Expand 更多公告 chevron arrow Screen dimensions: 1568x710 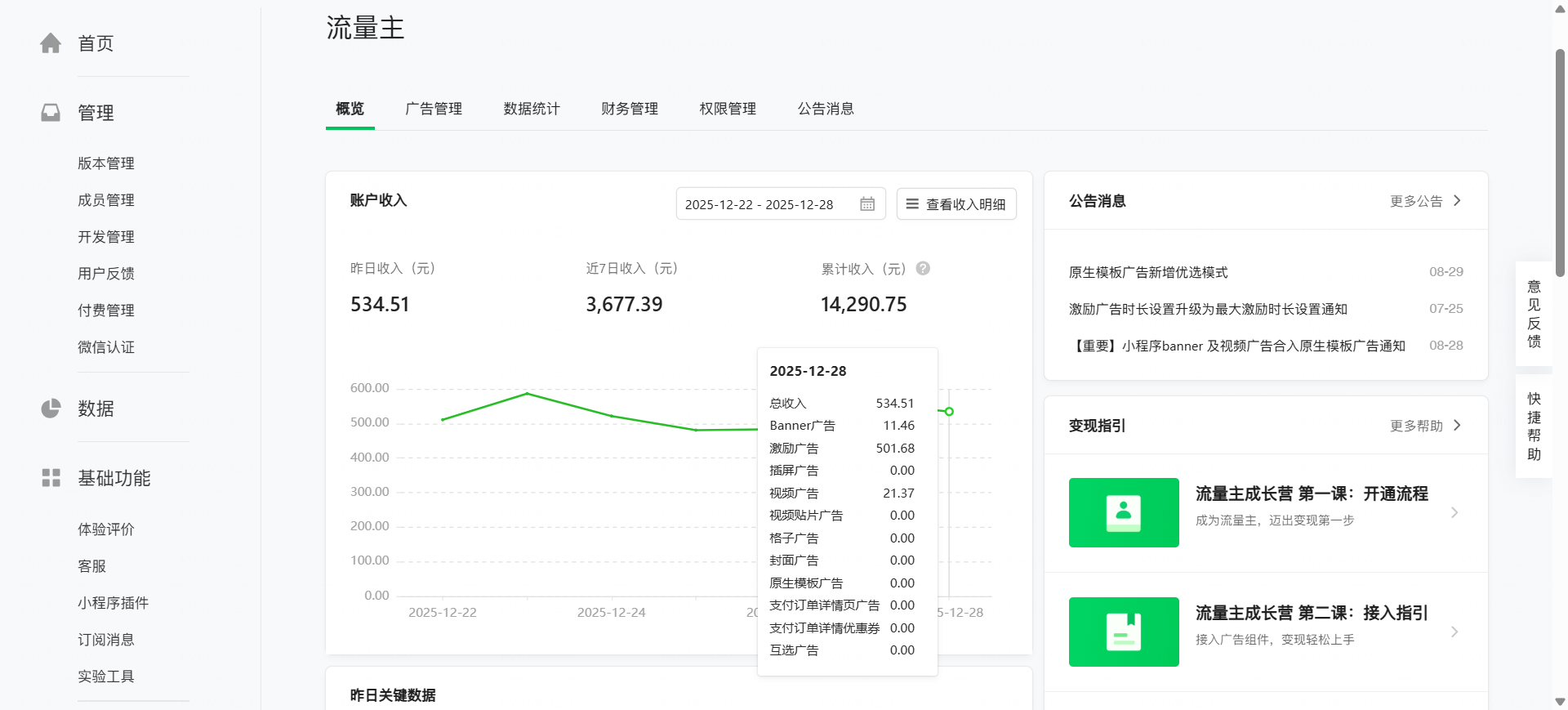coord(1457,201)
